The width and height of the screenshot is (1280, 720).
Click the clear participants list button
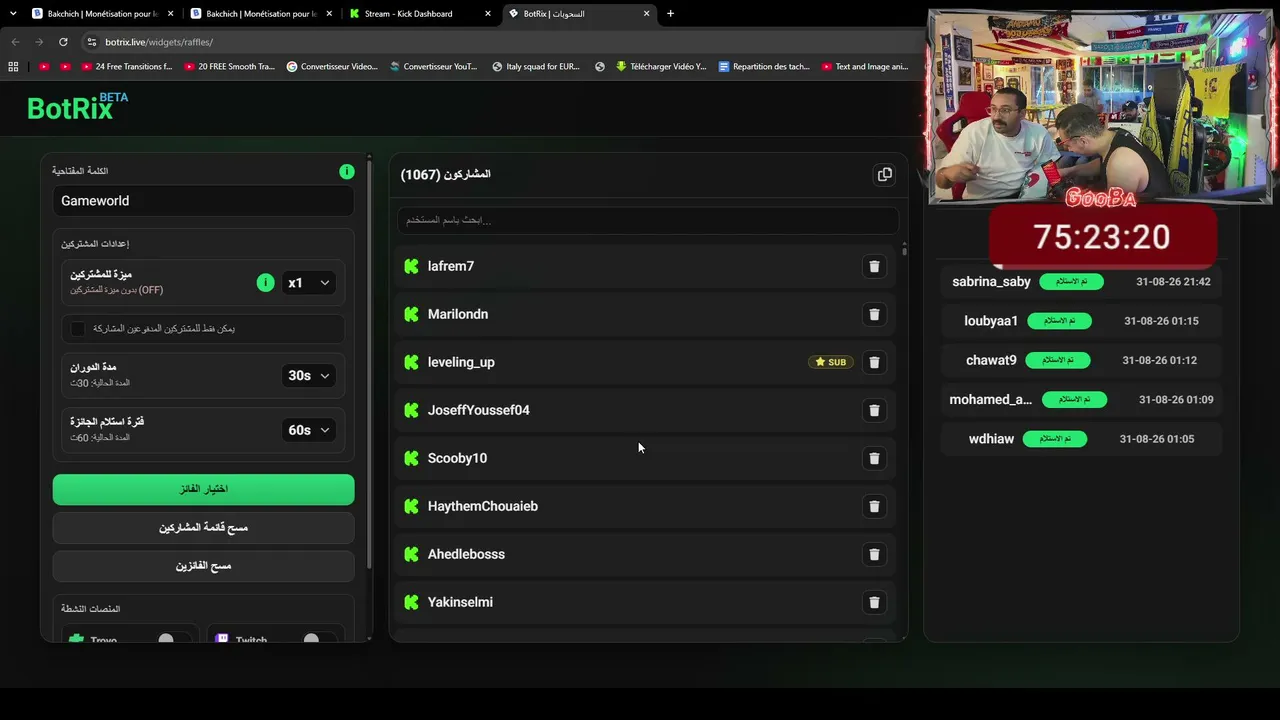[204, 527]
